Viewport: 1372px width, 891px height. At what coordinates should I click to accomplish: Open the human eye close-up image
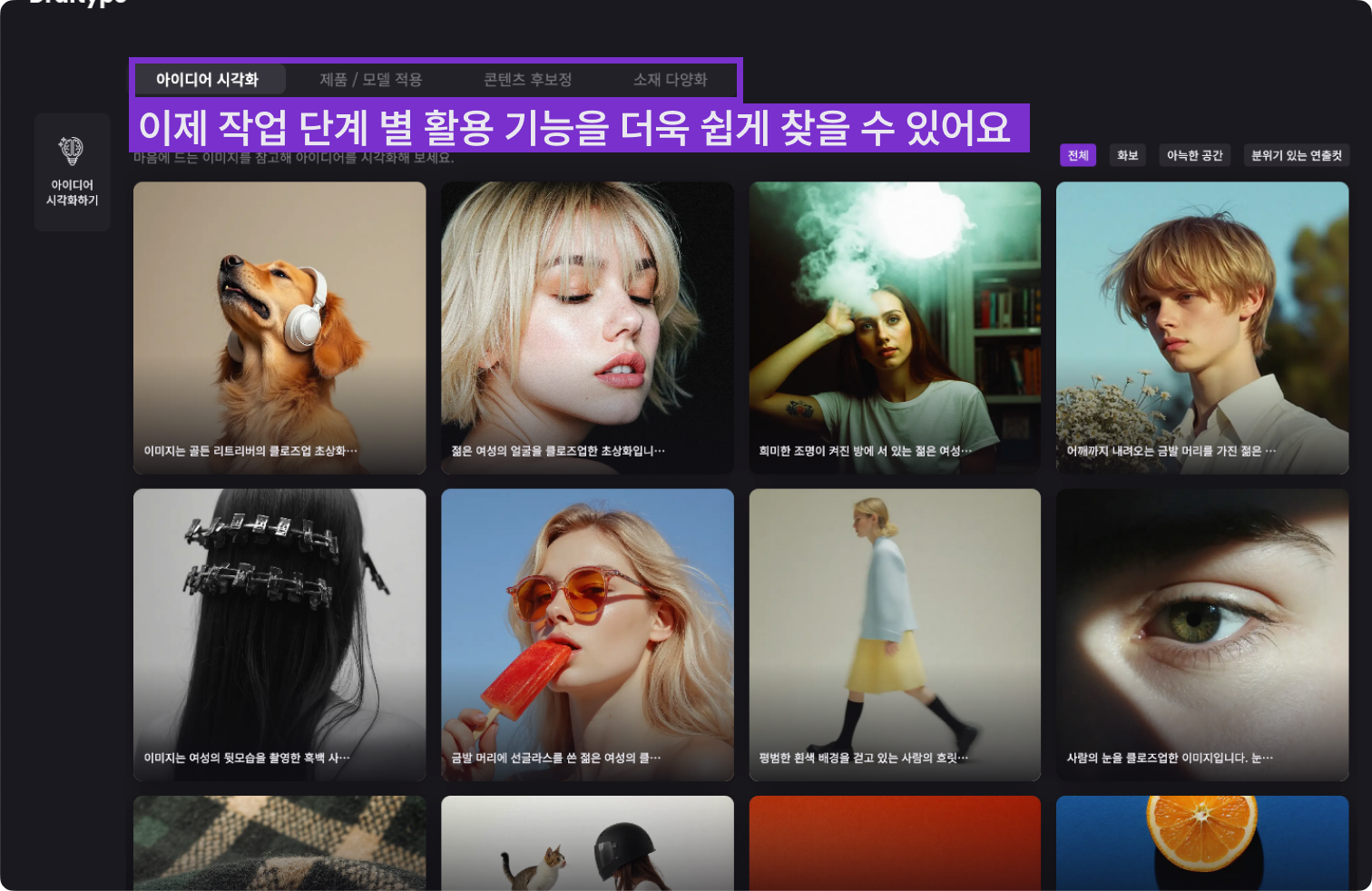(1202, 635)
